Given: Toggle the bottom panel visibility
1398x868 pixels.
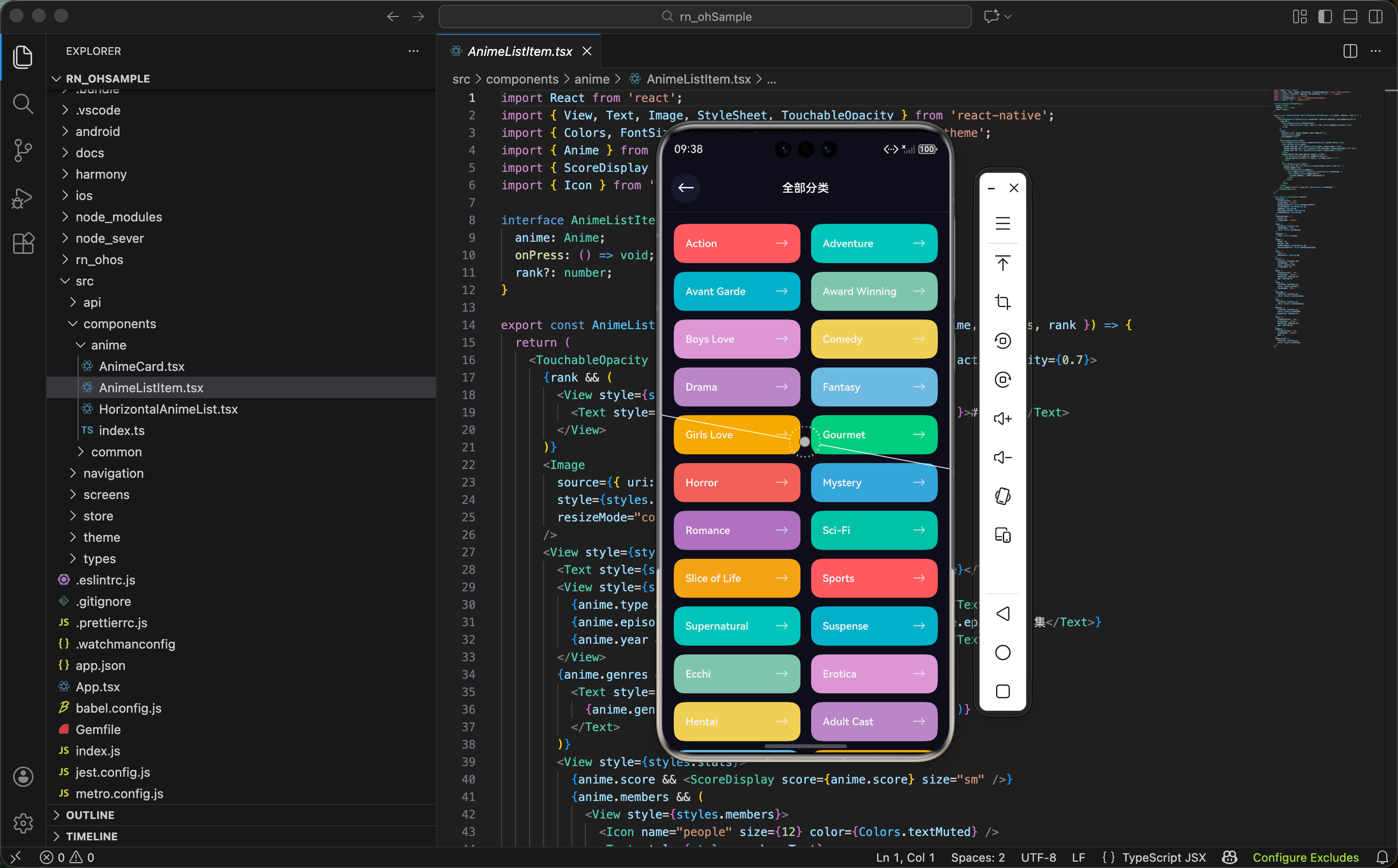Looking at the screenshot, I should (x=1350, y=17).
